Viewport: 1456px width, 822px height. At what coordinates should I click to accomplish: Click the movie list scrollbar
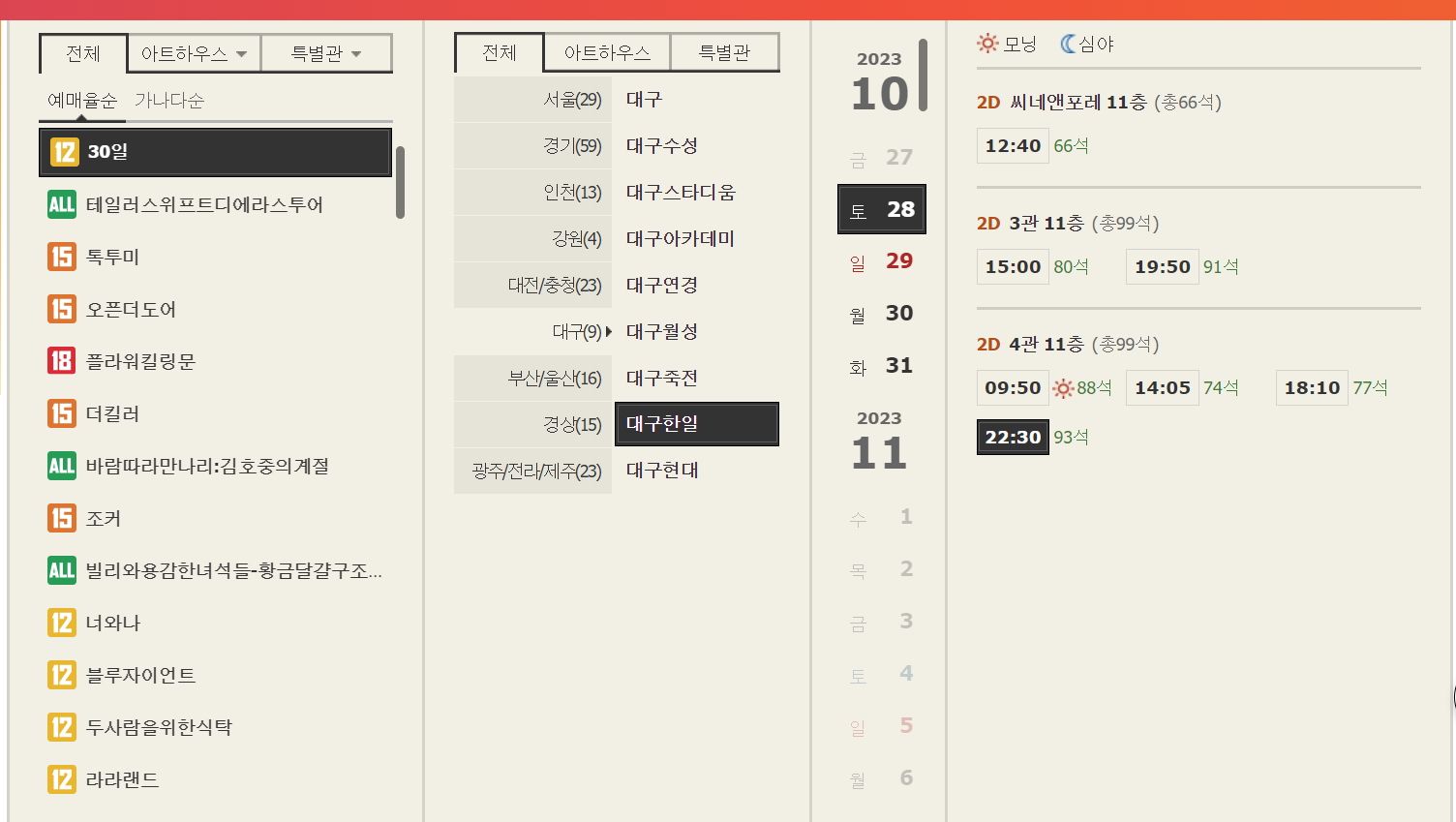click(400, 183)
